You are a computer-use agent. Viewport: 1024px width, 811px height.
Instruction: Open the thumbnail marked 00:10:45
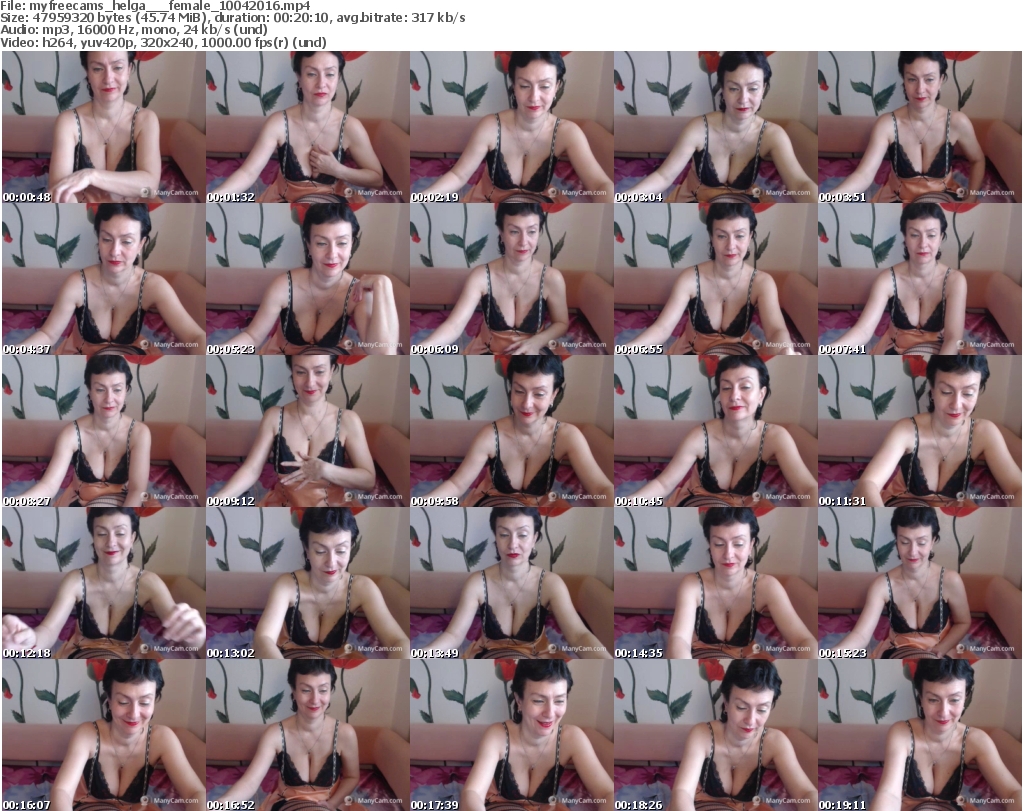coord(715,432)
